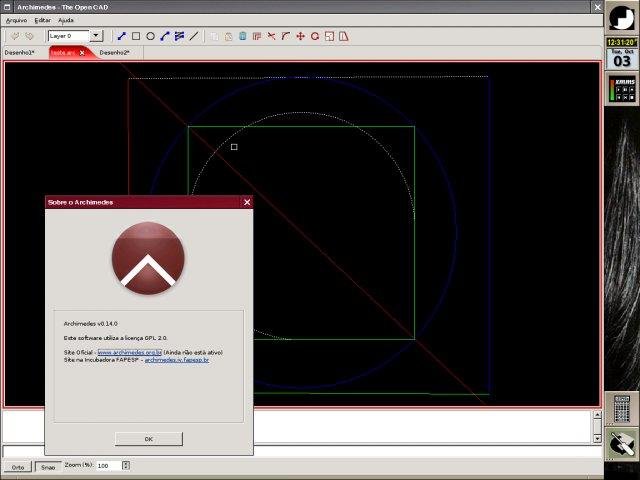This screenshot has width=640, height=480.
Task: Adjust the Zoom percentage stepper
Action: pos(126,465)
